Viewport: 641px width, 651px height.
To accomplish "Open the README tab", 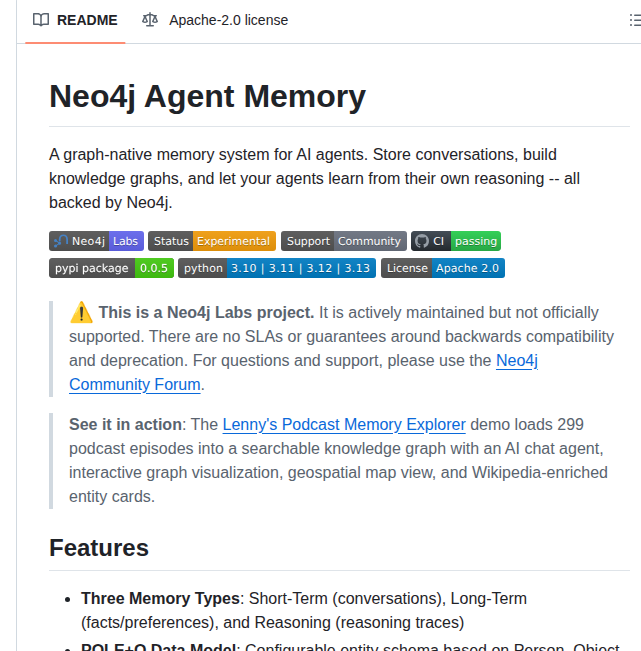I will [75, 20].
